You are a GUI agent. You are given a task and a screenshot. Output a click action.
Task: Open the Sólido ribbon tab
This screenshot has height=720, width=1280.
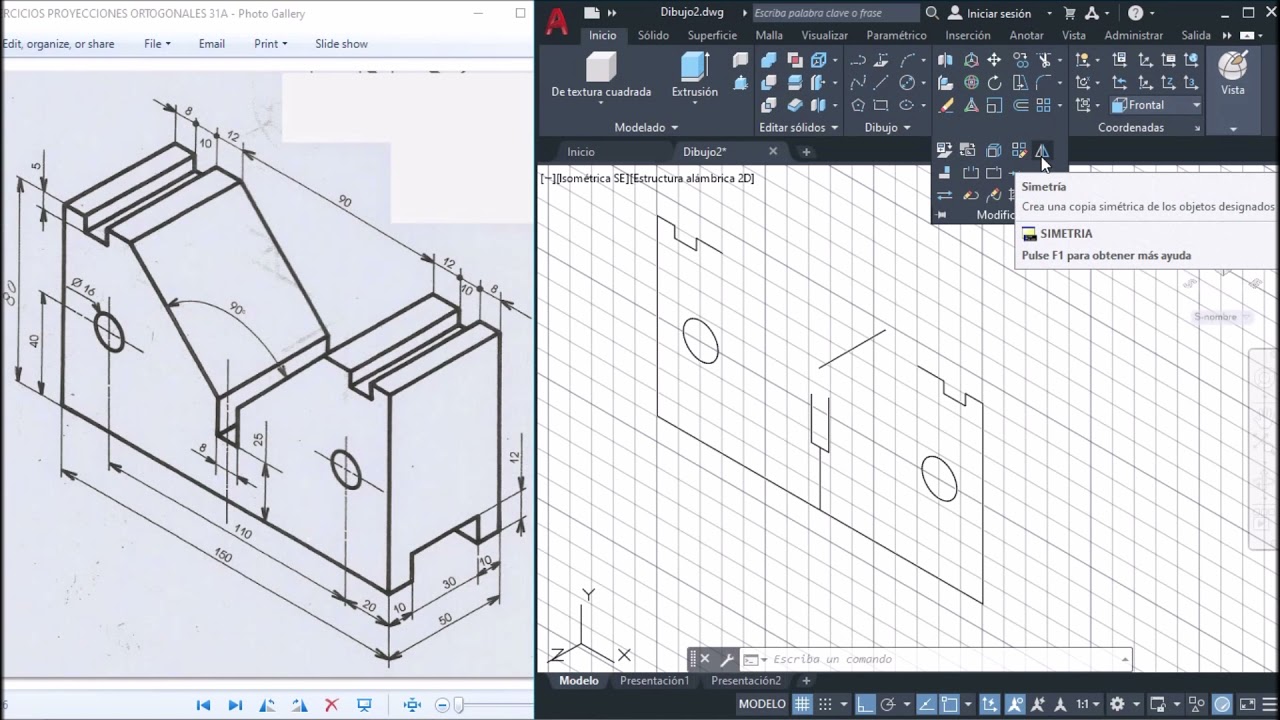tap(653, 35)
